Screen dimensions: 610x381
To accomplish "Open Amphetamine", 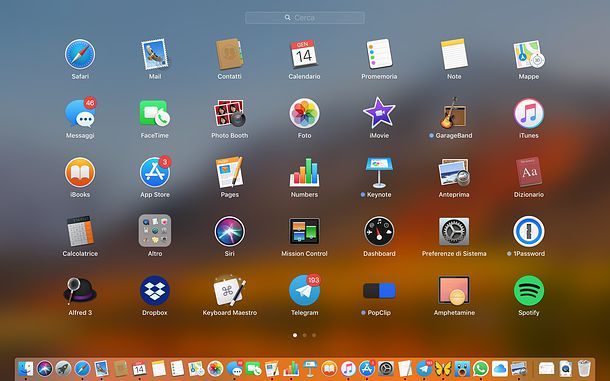I will (x=454, y=290).
